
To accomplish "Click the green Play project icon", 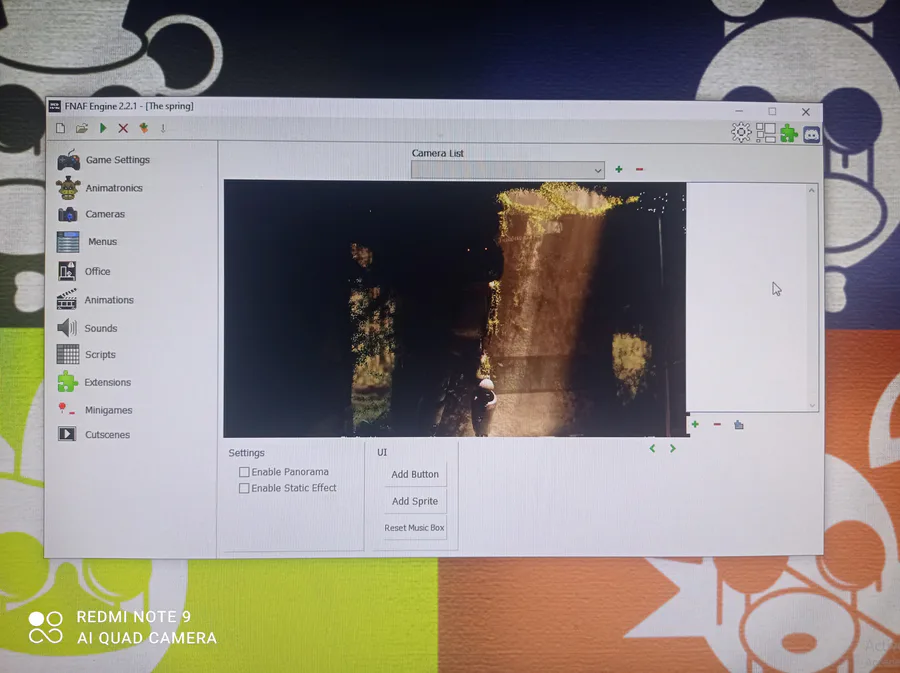I will pyautogui.click(x=103, y=128).
